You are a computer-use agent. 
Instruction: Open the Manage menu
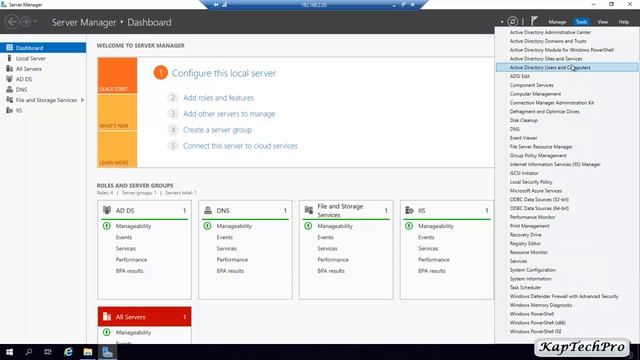tap(557, 22)
